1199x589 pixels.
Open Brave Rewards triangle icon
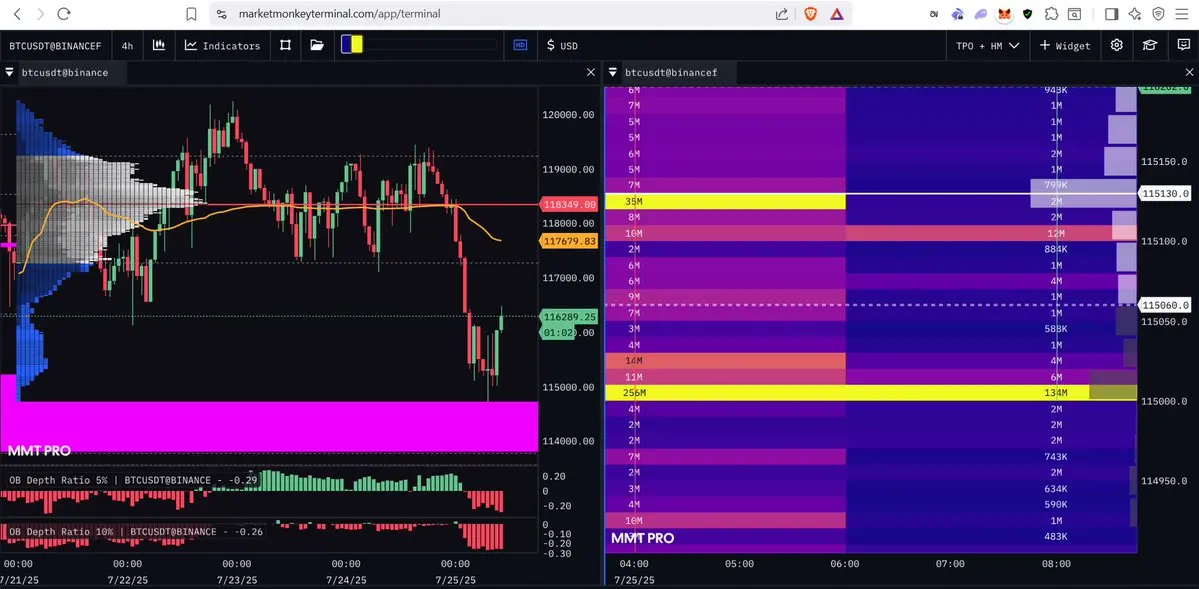click(x=837, y=14)
